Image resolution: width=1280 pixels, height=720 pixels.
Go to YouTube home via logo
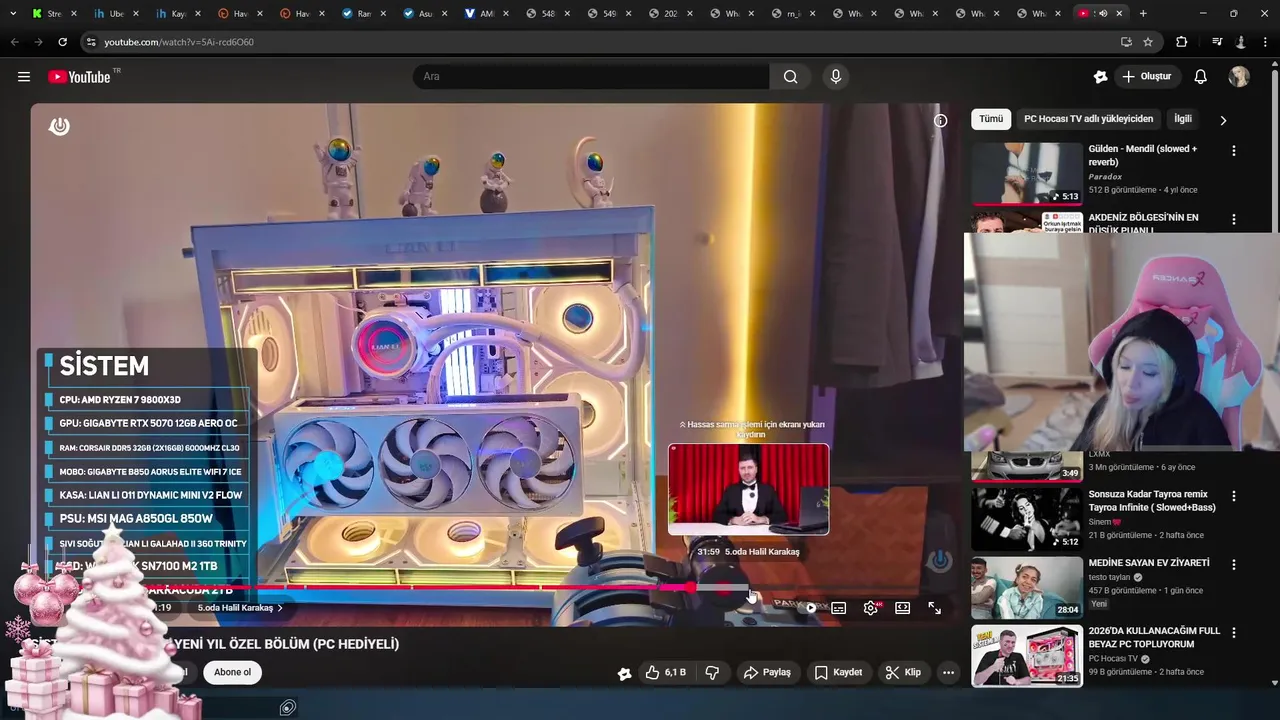pyautogui.click(x=79, y=77)
